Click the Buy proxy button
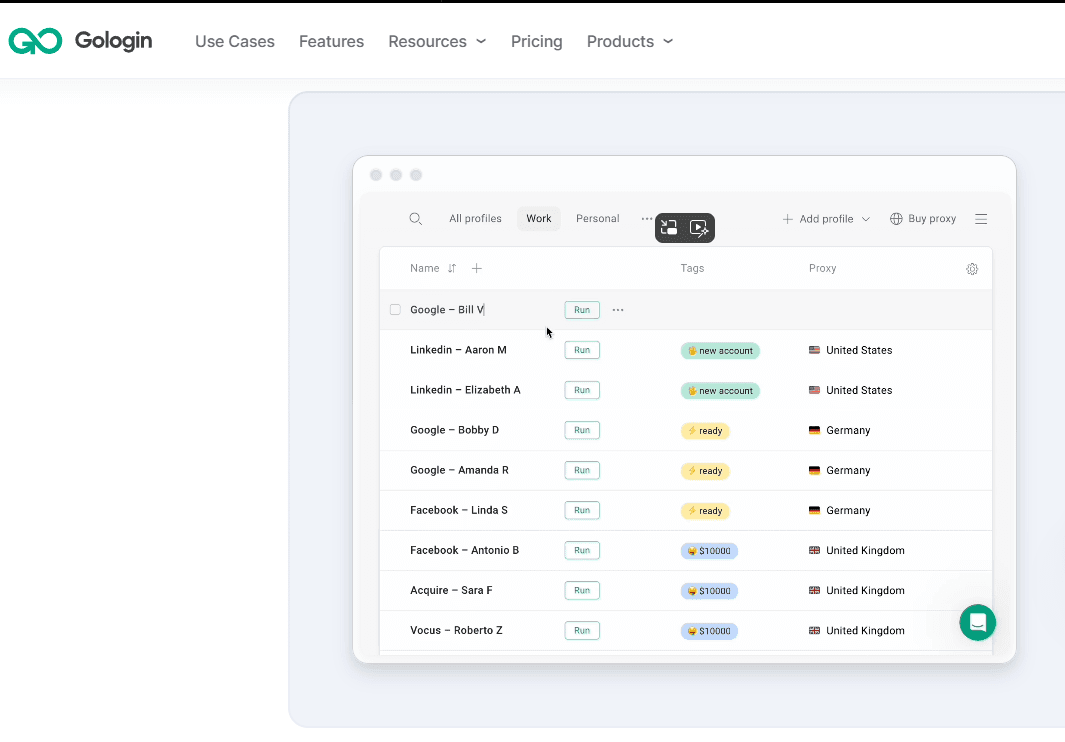 click(x=923, y=219)
